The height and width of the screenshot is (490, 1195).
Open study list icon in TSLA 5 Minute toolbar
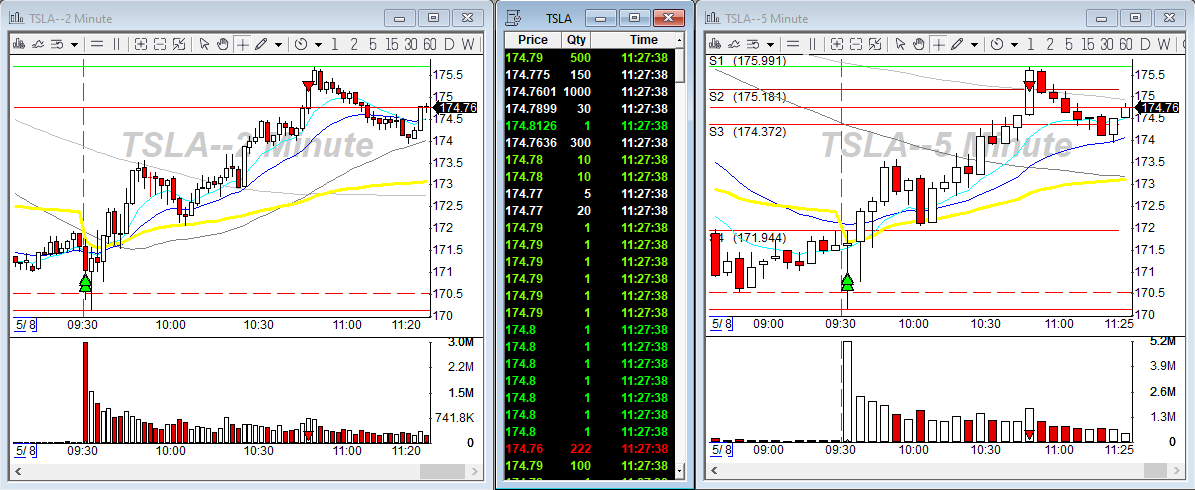tap(753, 44)
